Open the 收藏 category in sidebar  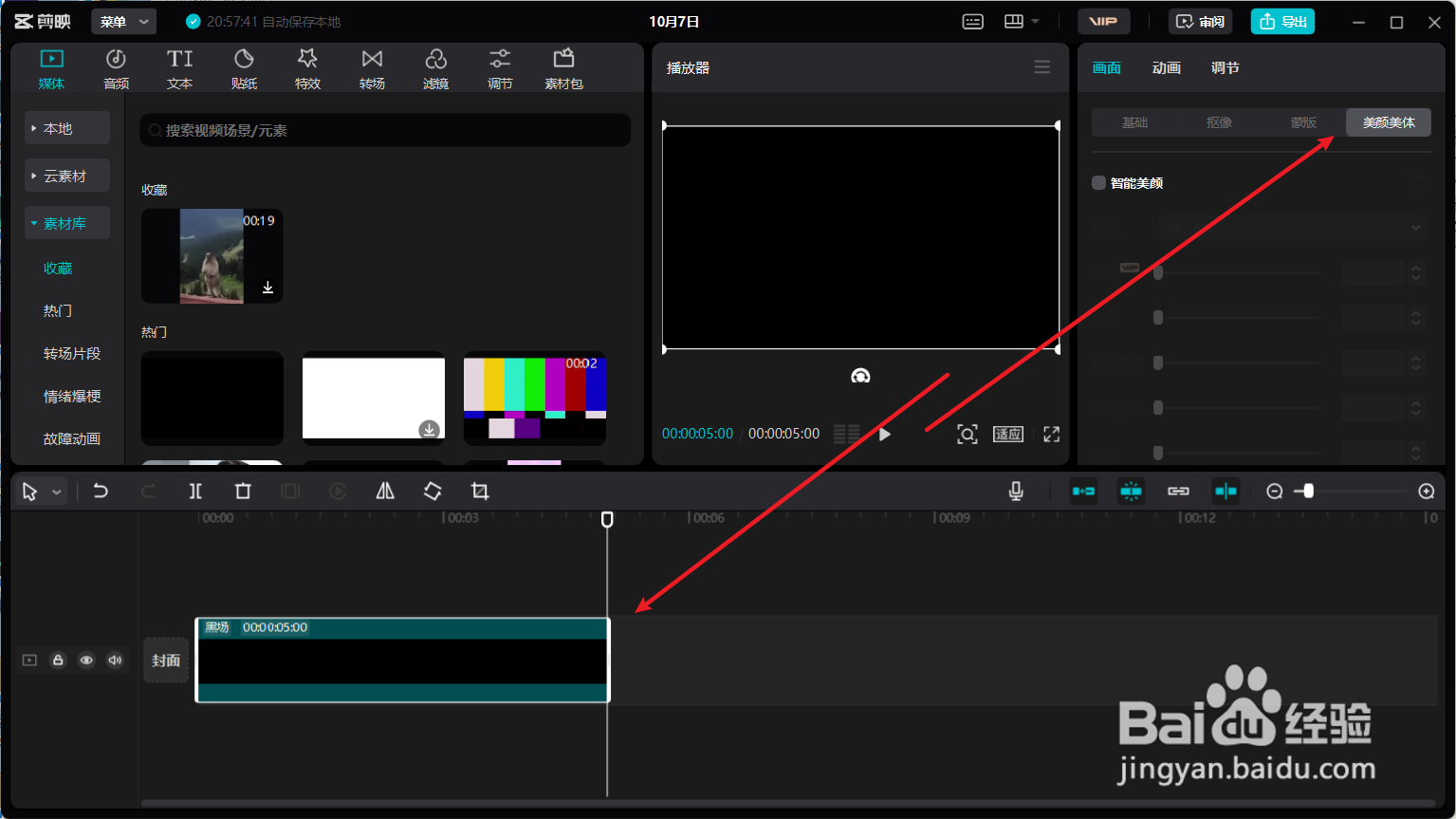point(58,269)
